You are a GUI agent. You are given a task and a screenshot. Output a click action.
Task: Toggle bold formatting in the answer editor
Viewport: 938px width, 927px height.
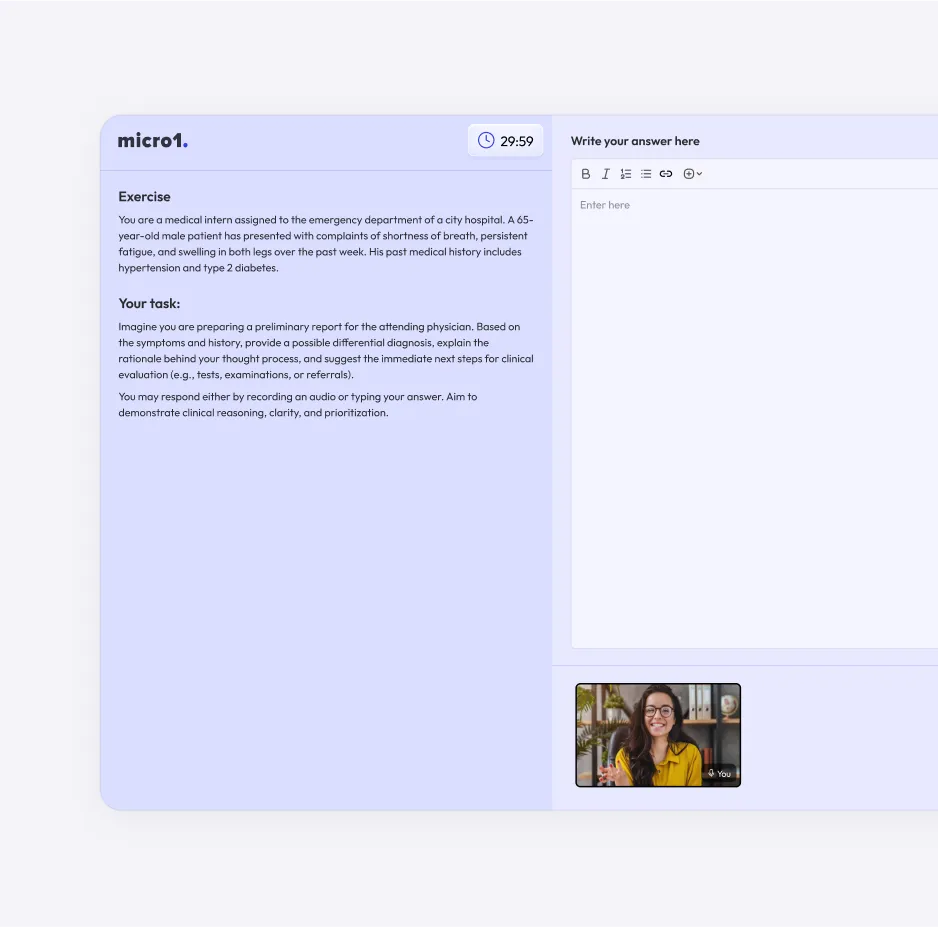(586, 174)
